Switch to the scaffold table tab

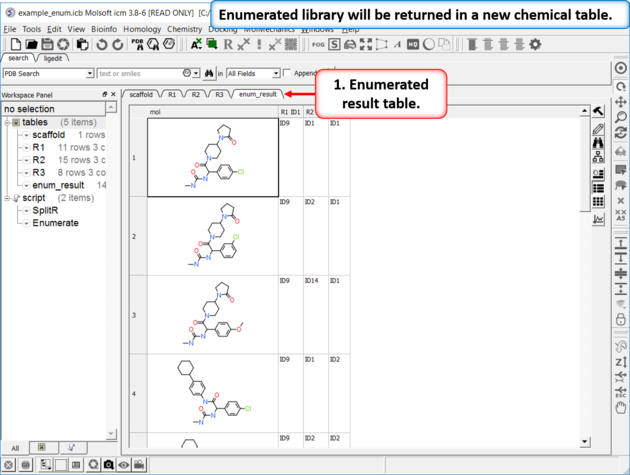tap(139, 94)
